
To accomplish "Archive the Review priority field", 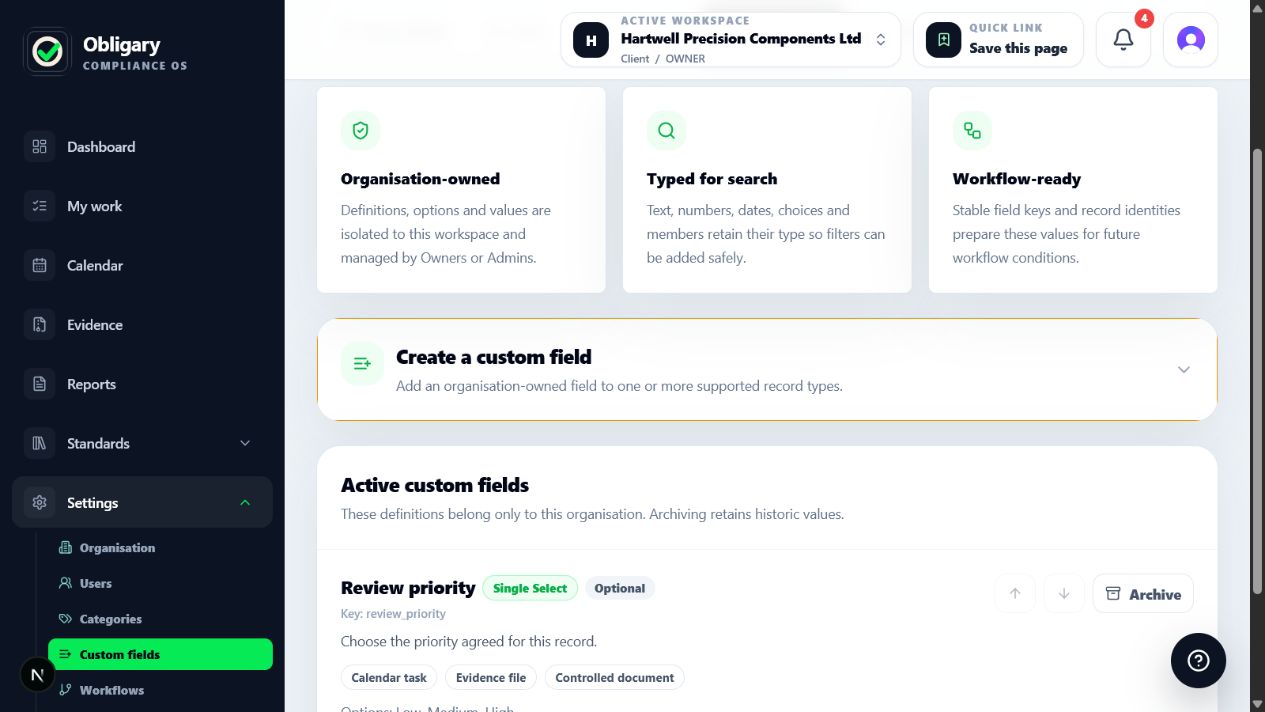I will 1143,594.
